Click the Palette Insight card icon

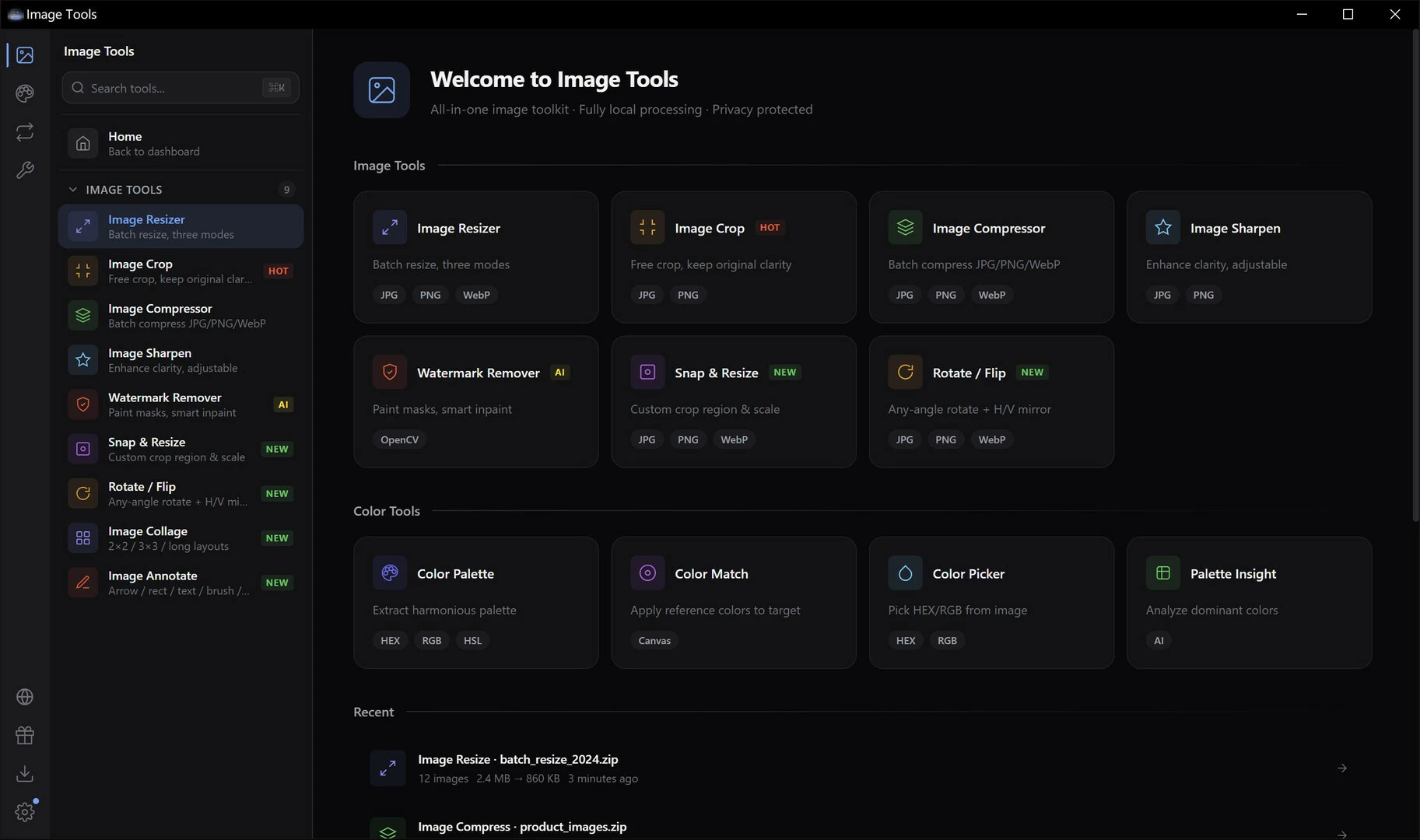click(x=1163, y=573)
